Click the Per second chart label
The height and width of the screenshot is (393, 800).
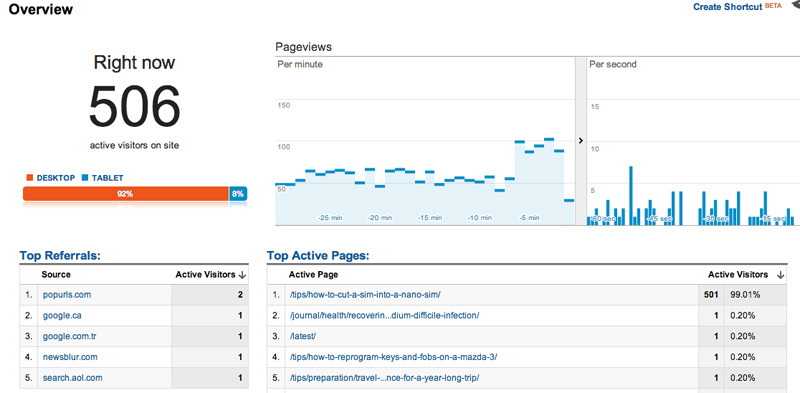(x=613, y=64)
